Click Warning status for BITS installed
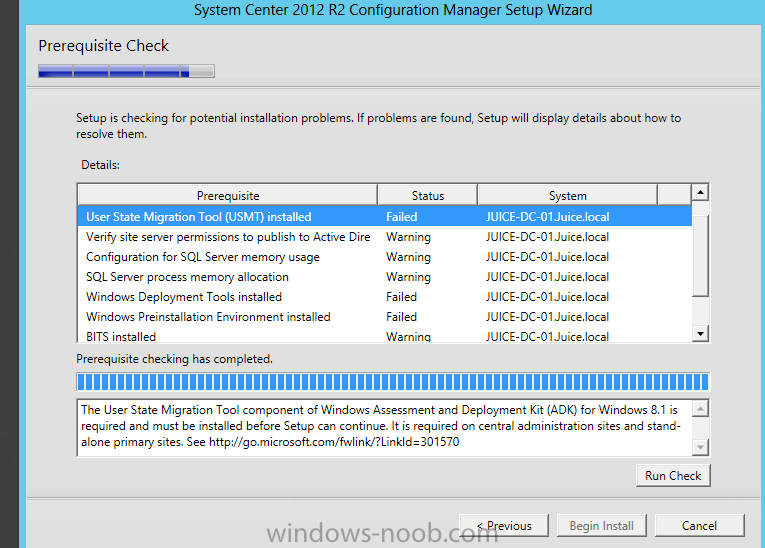The height and width of the screenshot is (548, 765). coord(408,336)
